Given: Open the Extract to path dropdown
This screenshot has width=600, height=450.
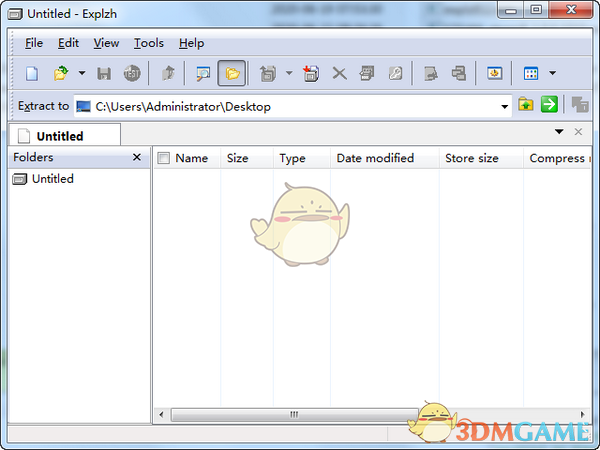Looking at the screenshot, I should [504, 107].
